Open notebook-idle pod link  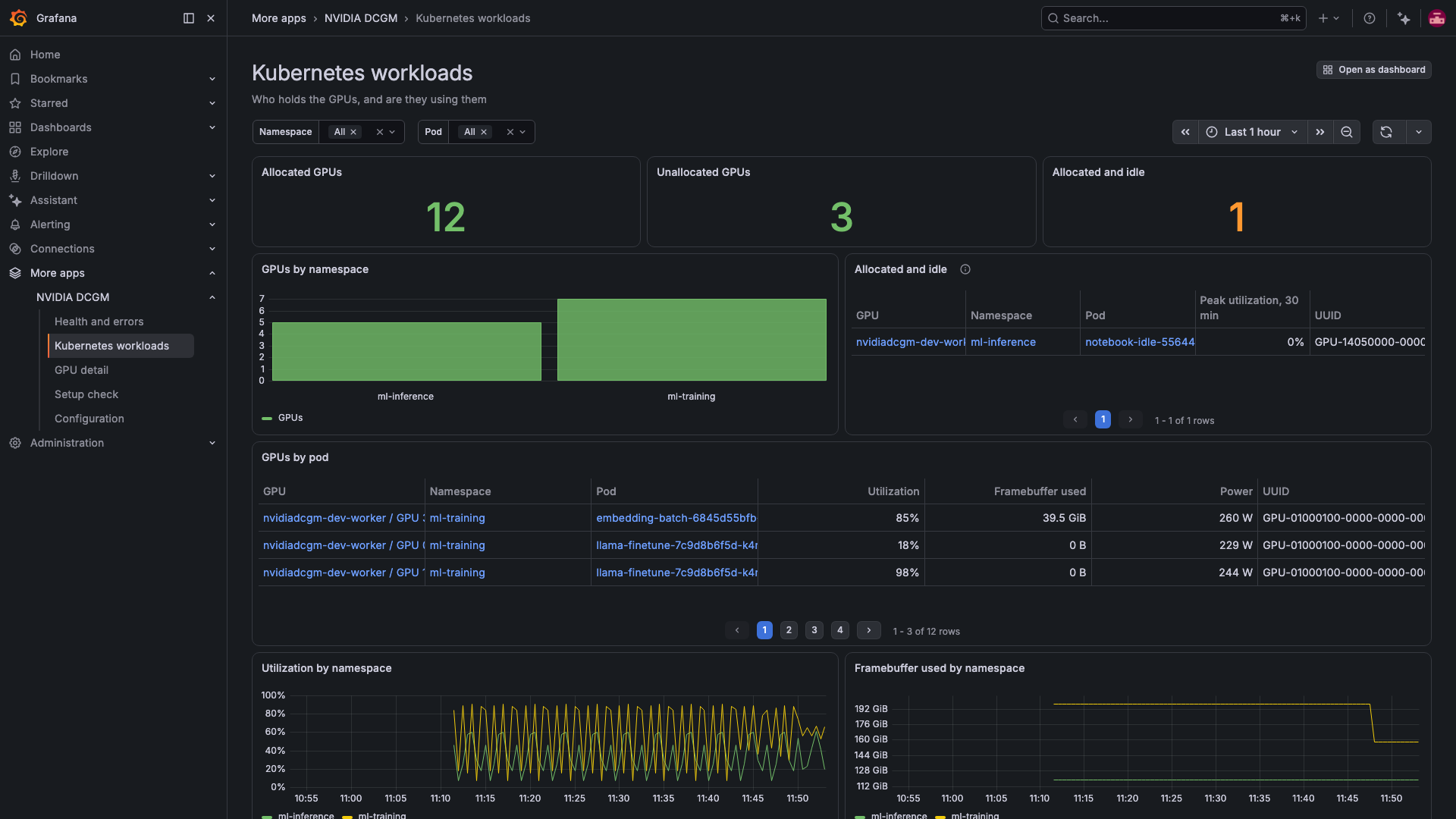[1140, 342]
